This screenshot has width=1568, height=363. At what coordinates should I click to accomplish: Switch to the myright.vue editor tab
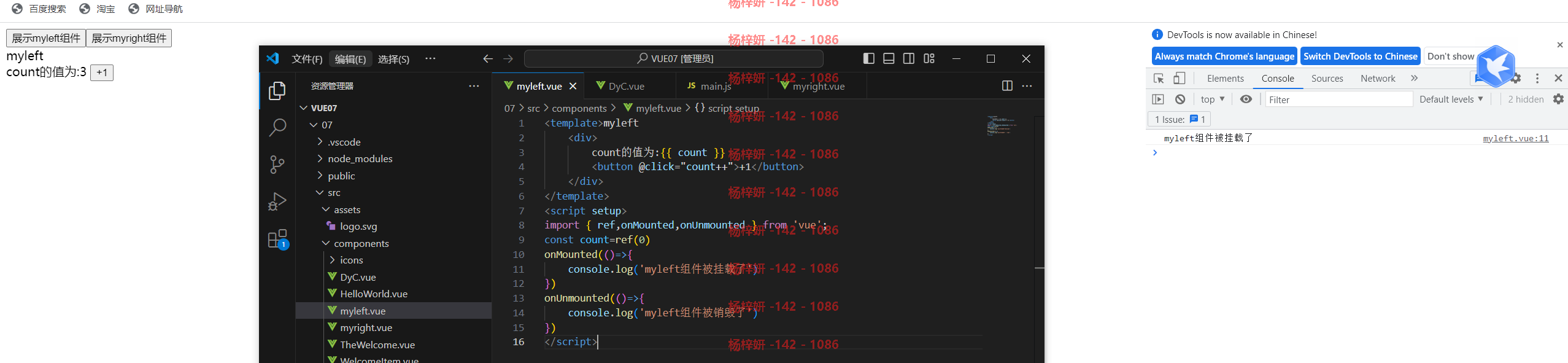coord(818,86)
